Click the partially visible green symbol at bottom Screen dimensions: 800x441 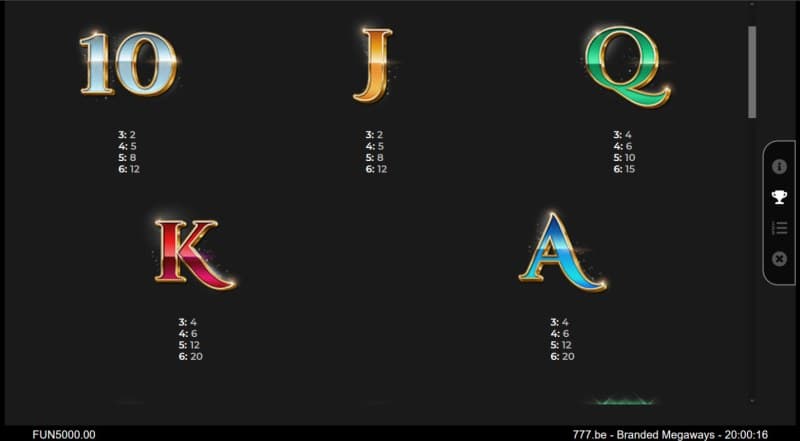(x=625, y=401)
